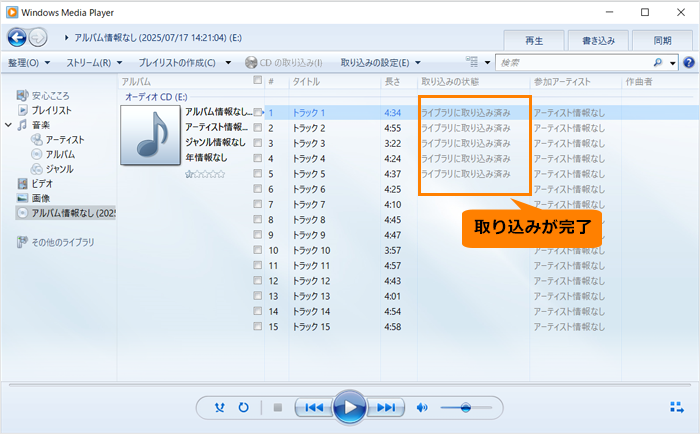
Task: Select the トラック 5 title
Action: pyautogui.click(x=309, y=174)
